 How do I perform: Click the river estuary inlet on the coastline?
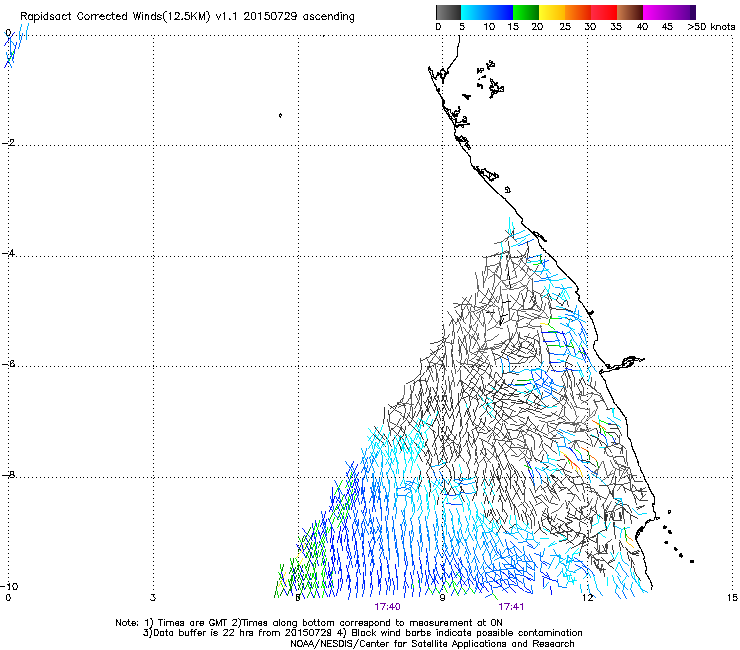click(624, 363)
